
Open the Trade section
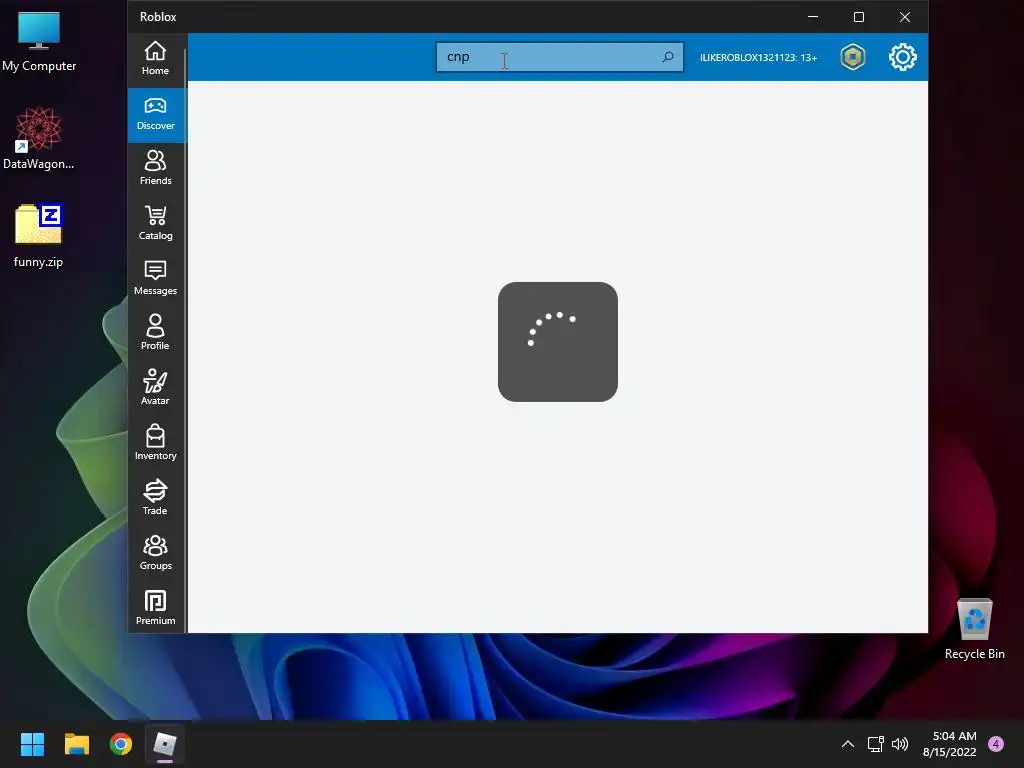(x=155, y=498)
